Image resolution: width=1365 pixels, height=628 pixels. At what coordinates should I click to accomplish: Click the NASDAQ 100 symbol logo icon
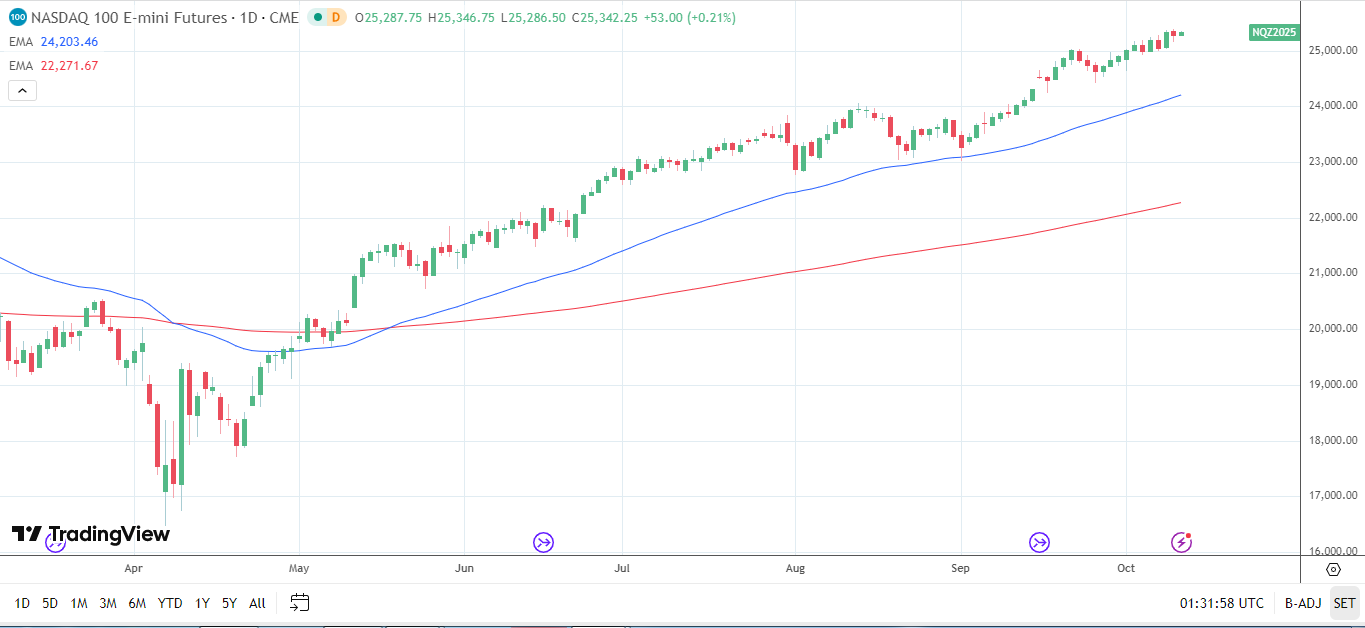(17, 17)
